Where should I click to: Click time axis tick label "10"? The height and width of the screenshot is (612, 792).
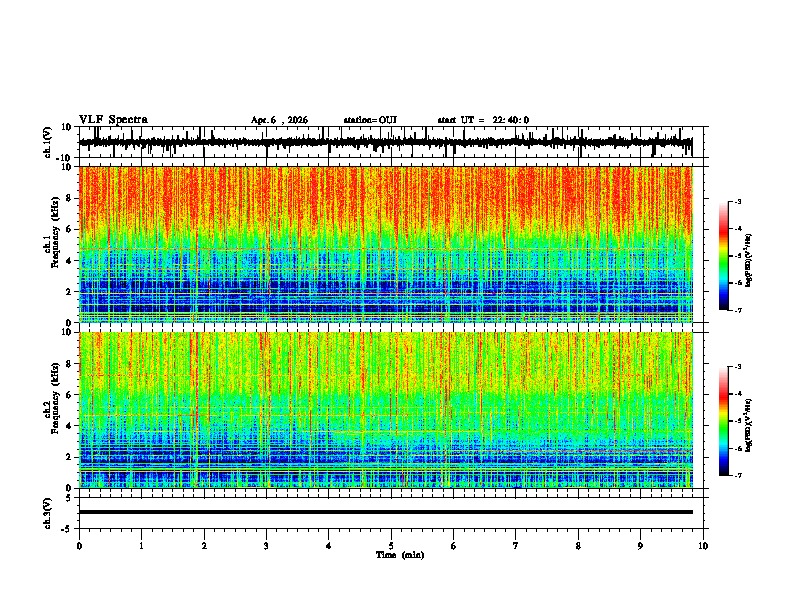(703, 546)
